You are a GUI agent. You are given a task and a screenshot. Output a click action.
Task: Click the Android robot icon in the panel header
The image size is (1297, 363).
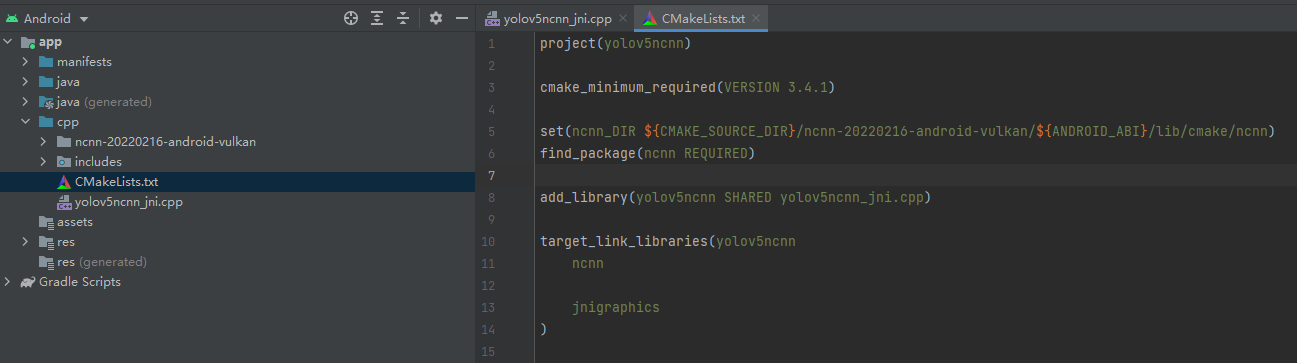12,19
